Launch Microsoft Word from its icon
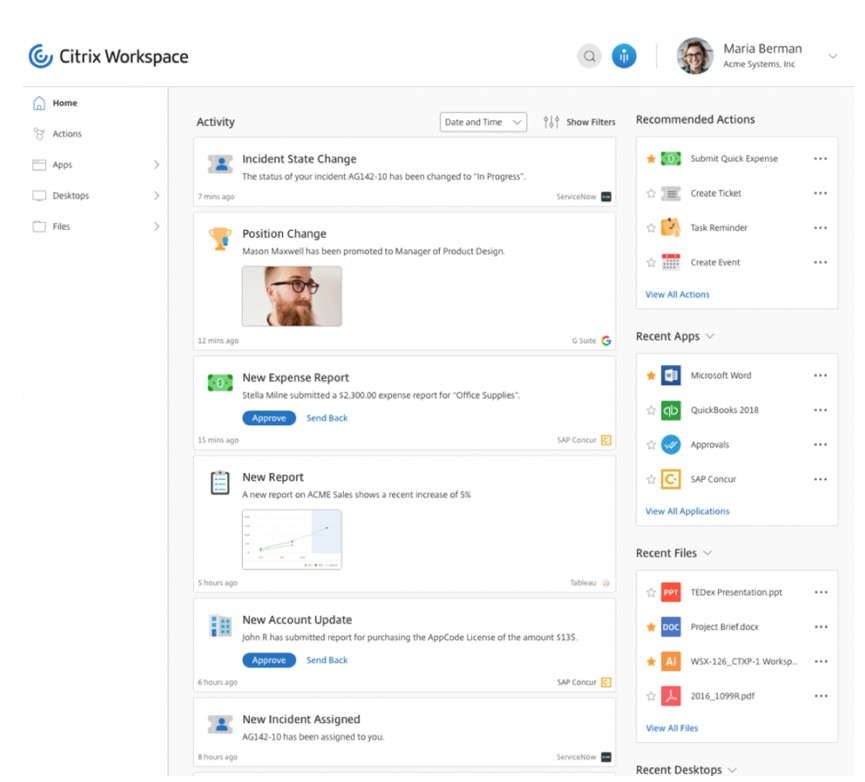This screenshot has height=782, width=865. 671,376
